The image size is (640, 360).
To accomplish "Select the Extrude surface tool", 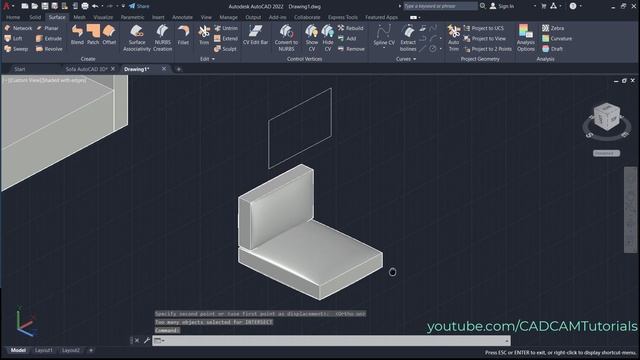I will point(49,38).
